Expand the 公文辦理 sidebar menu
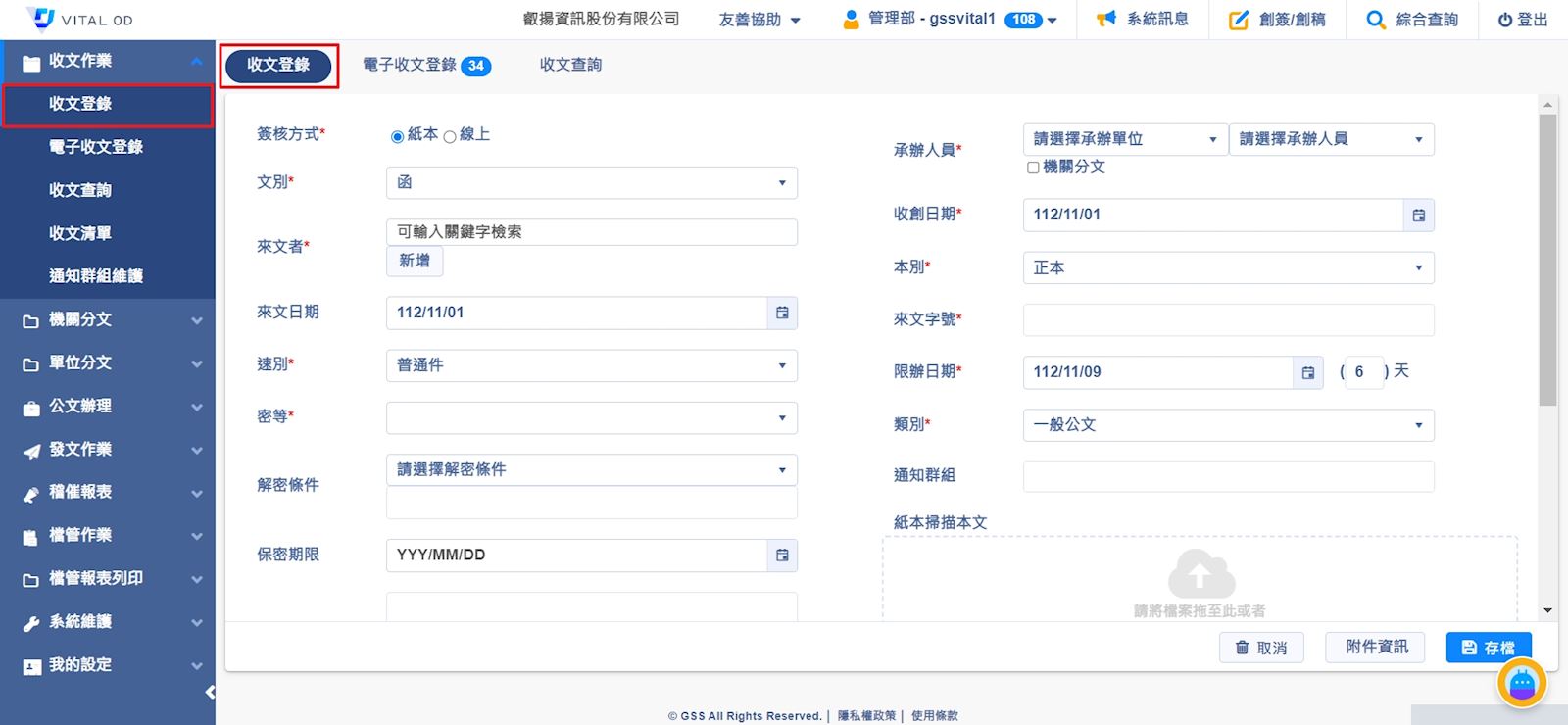This screenshot has width=1568, height=725. coord(108,406)
